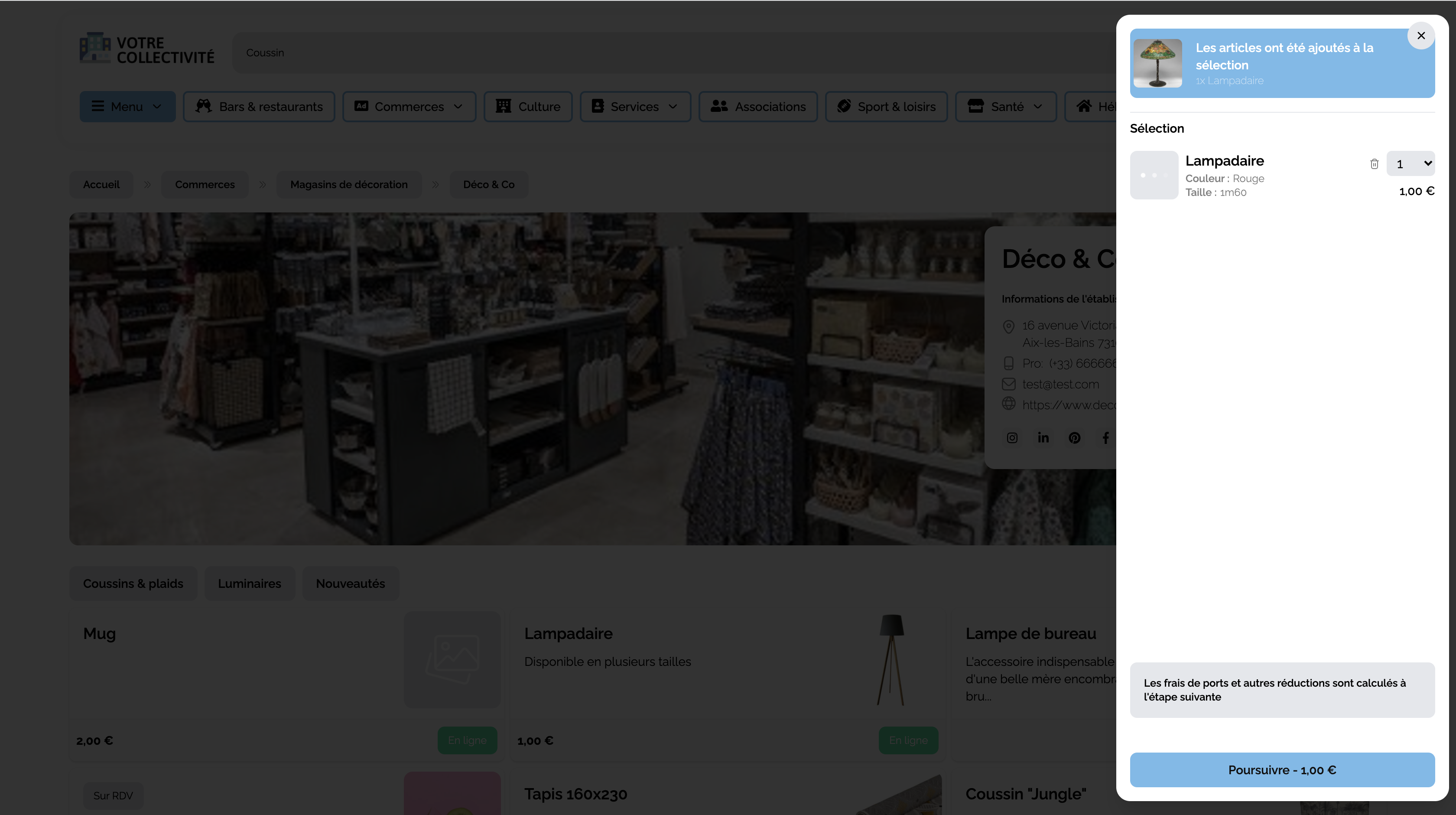Screen dimensions: 1456x815
Task: Close the selection side panel
Action: pos(1421,36)
